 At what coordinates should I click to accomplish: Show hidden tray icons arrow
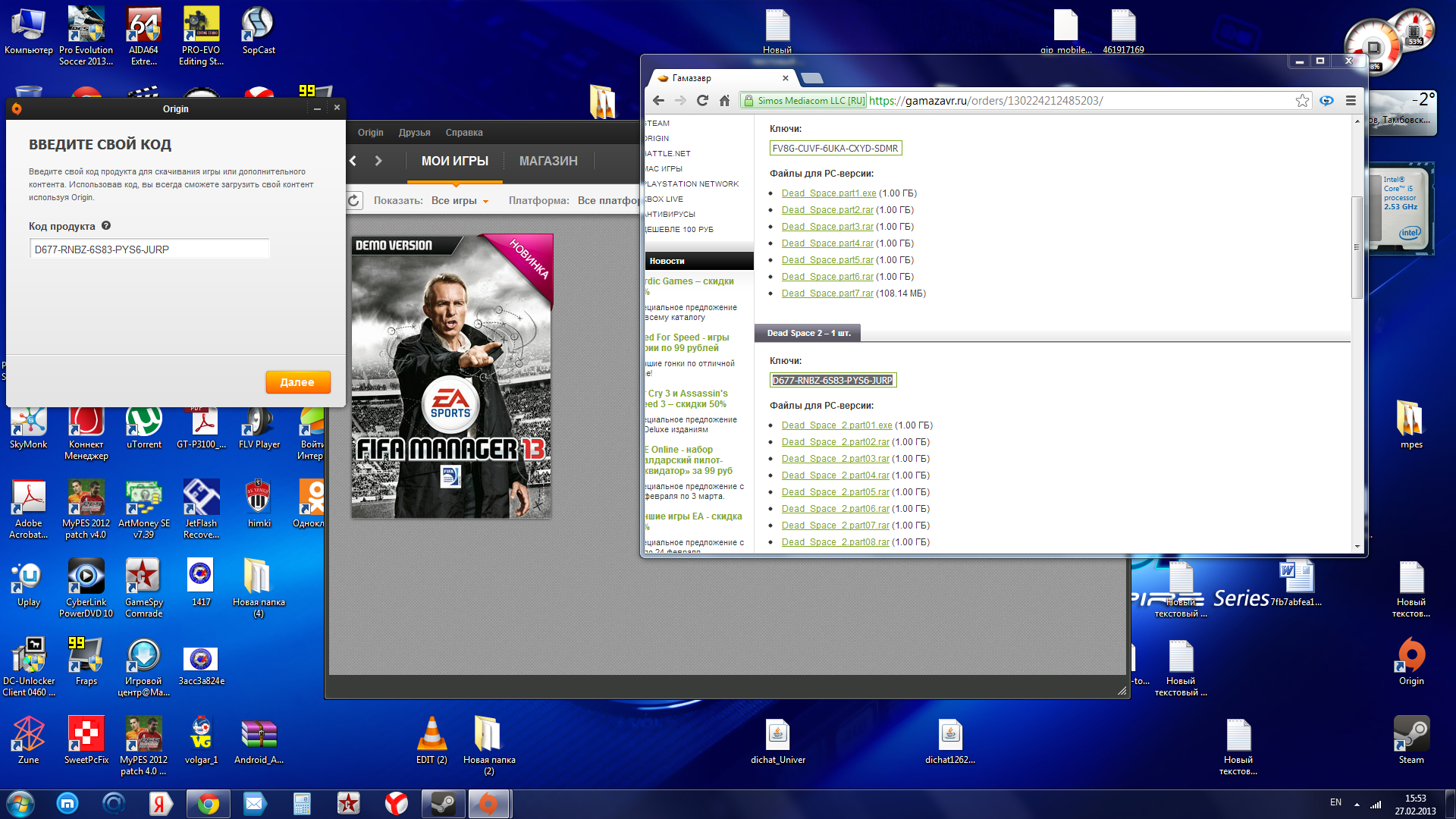(1357, 804)
